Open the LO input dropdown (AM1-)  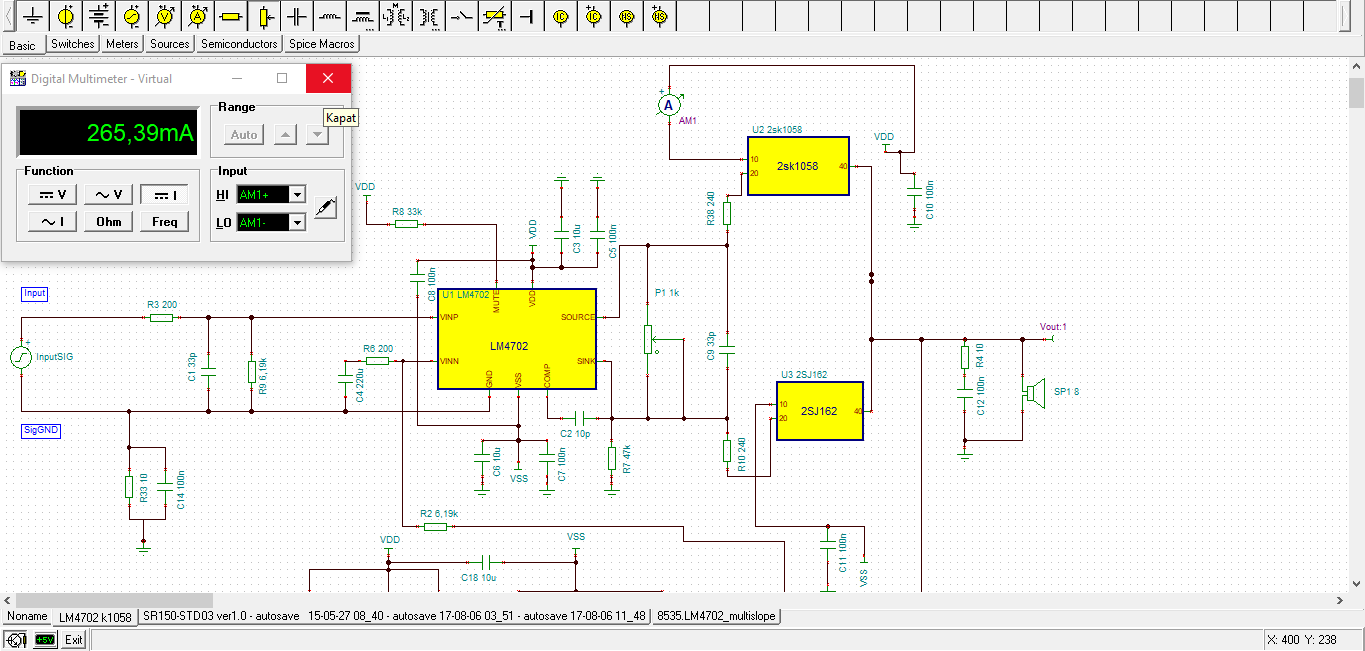(x=297, y=222)
